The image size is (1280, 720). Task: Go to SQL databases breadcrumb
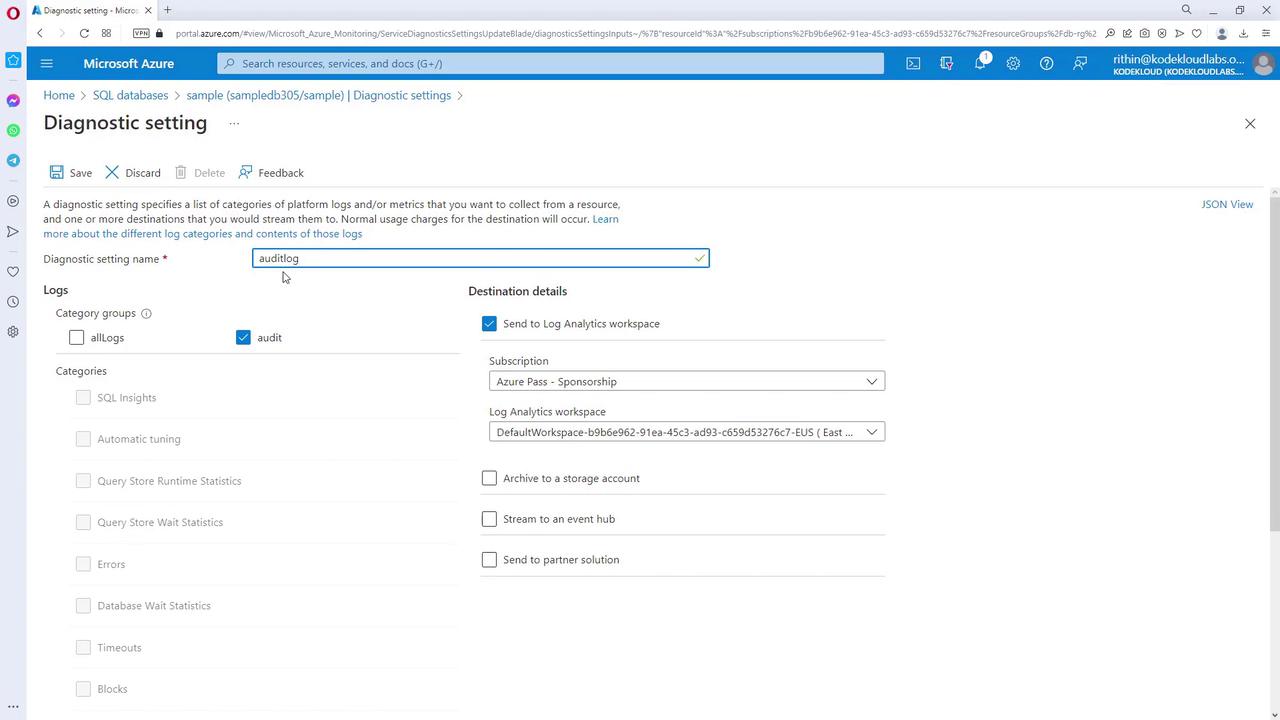(x=130, y=95)
